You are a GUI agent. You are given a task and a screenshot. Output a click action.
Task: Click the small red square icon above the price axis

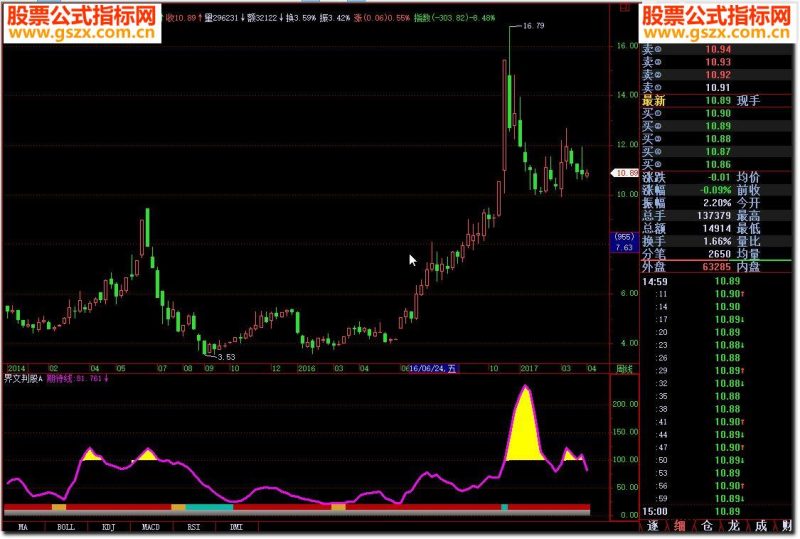(624, 7)
